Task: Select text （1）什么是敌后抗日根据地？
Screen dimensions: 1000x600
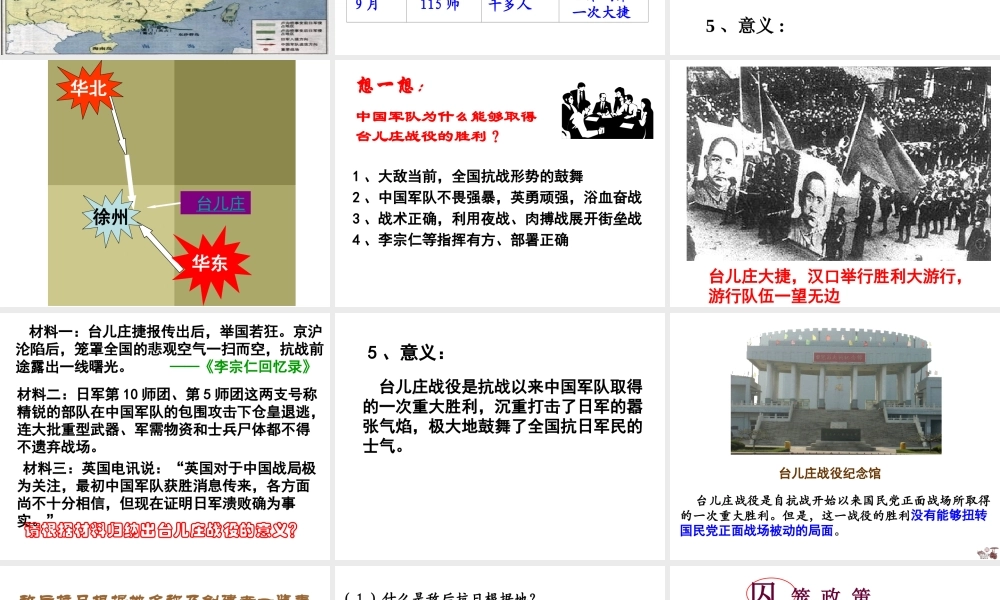Action: pos(440,596)
